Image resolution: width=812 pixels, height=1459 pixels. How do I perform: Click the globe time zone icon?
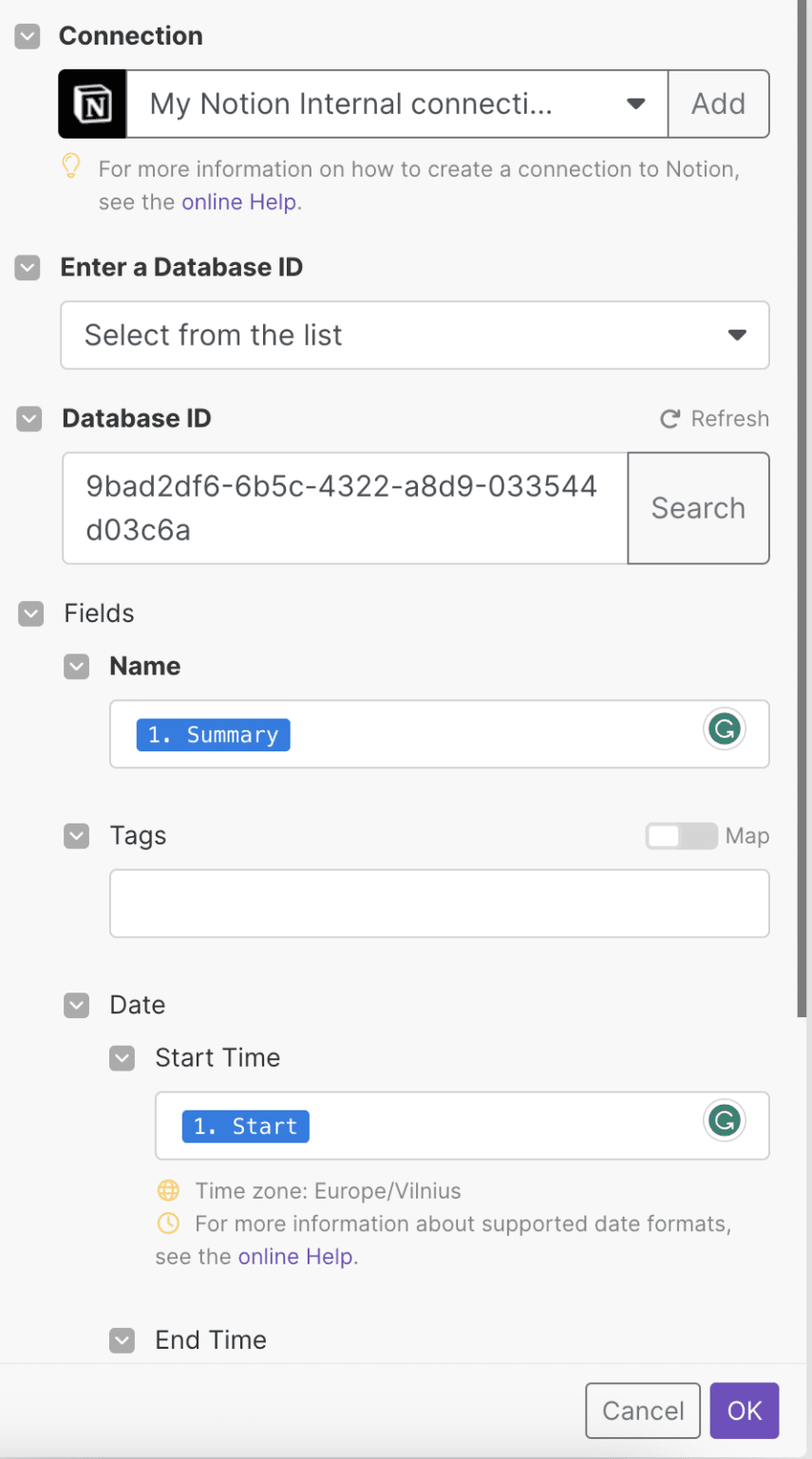[x=168, y=1191]
